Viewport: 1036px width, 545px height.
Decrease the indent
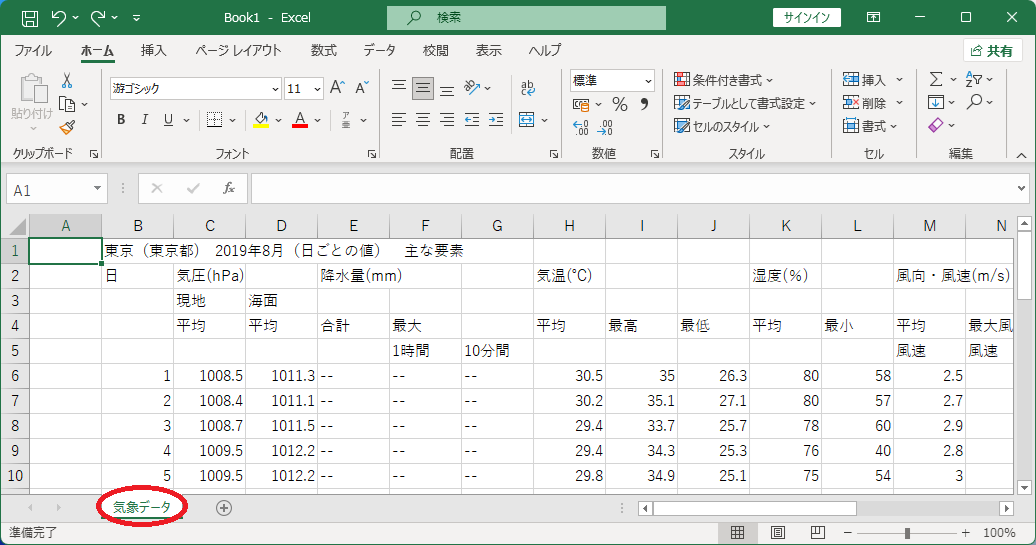[472, 120]
